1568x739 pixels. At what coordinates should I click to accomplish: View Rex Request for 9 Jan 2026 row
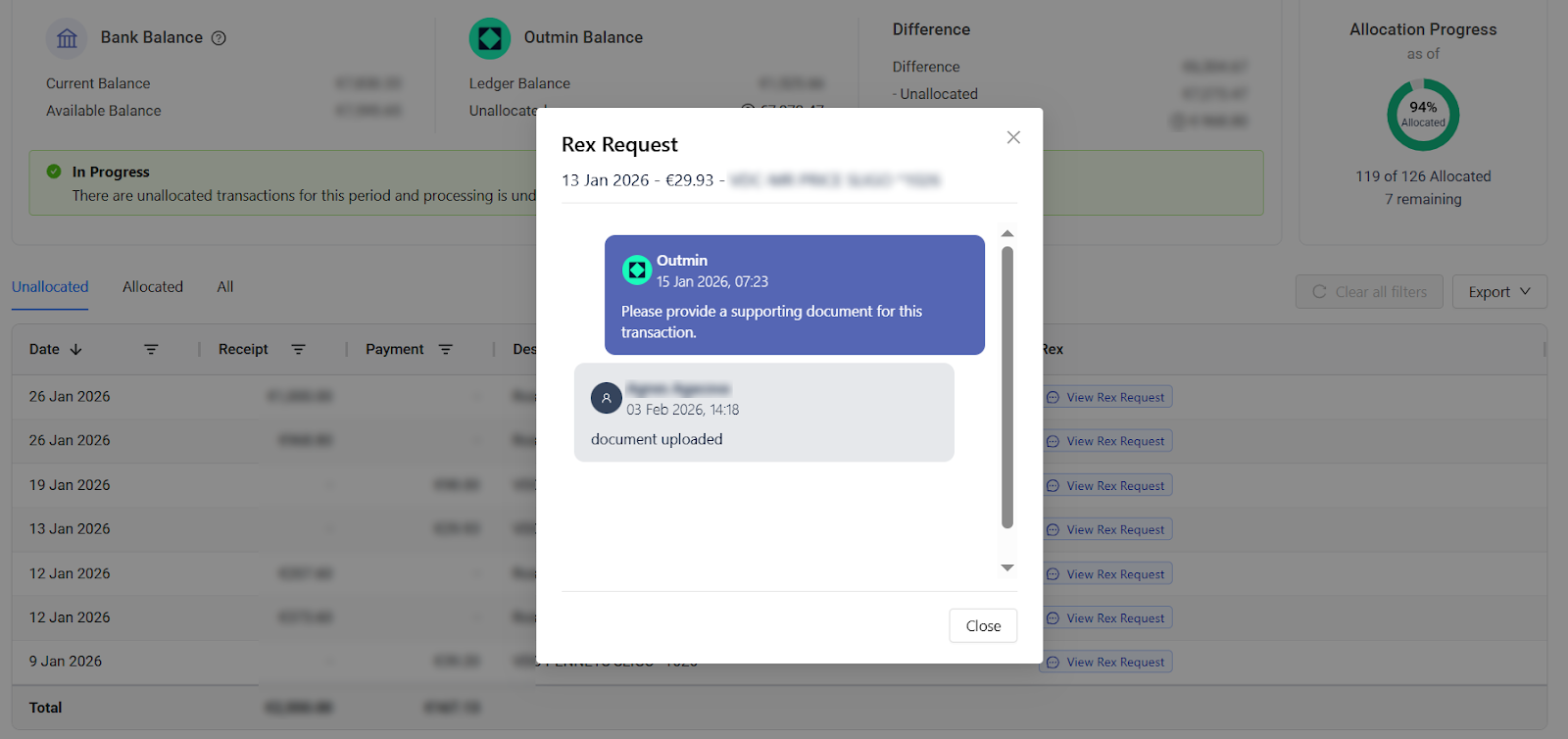1106,662
